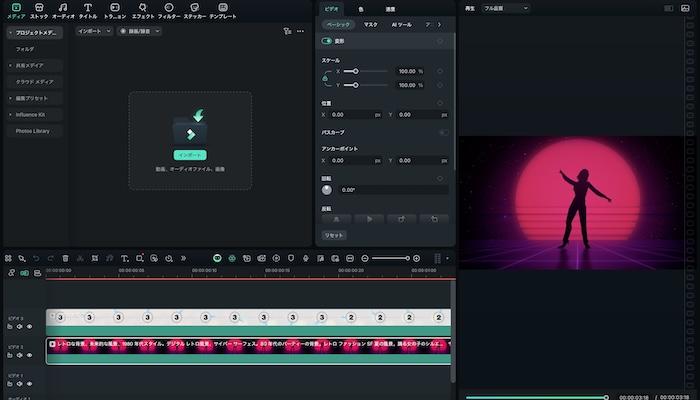Toggle the パスカーブ (Path Curve) switch
Image resolution: width=700 pixels, height=400 pixels.
(443, 132)
